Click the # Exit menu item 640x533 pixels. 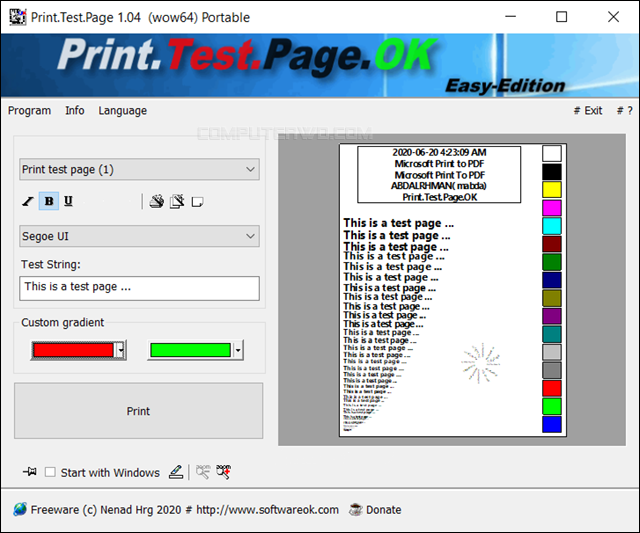pos(588,111)
